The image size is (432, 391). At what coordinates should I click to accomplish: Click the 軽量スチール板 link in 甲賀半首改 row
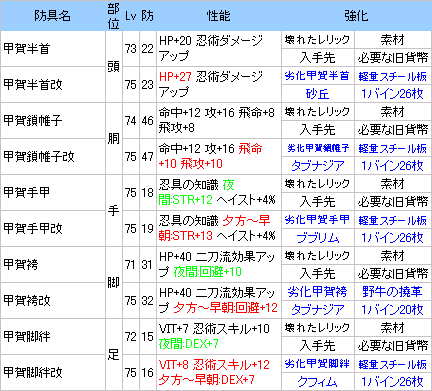pos(392,76)
